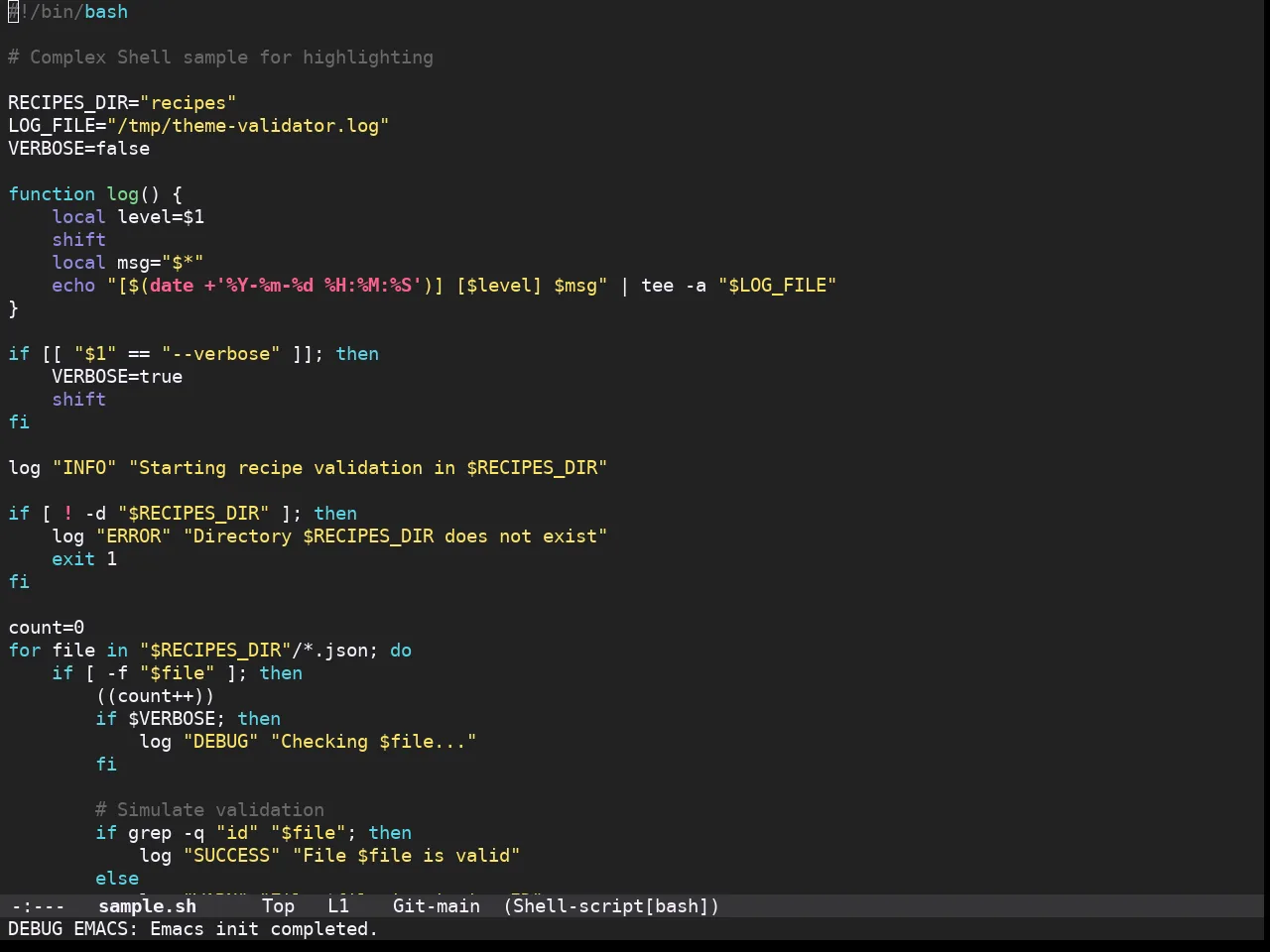This screenshot has width=1270, height=952.
Task: Click the count=0 line
Action: (47, 628)
